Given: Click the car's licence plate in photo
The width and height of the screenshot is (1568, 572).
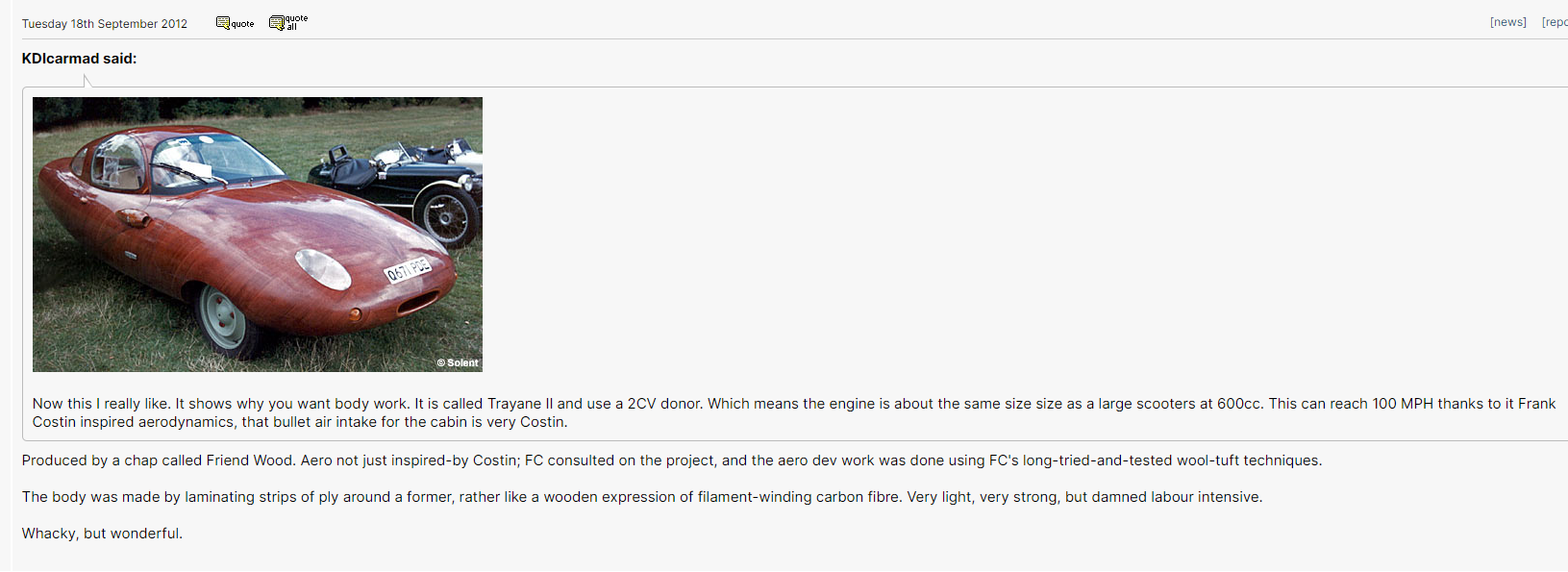Looking at the screenshot, I should point(407,270).
